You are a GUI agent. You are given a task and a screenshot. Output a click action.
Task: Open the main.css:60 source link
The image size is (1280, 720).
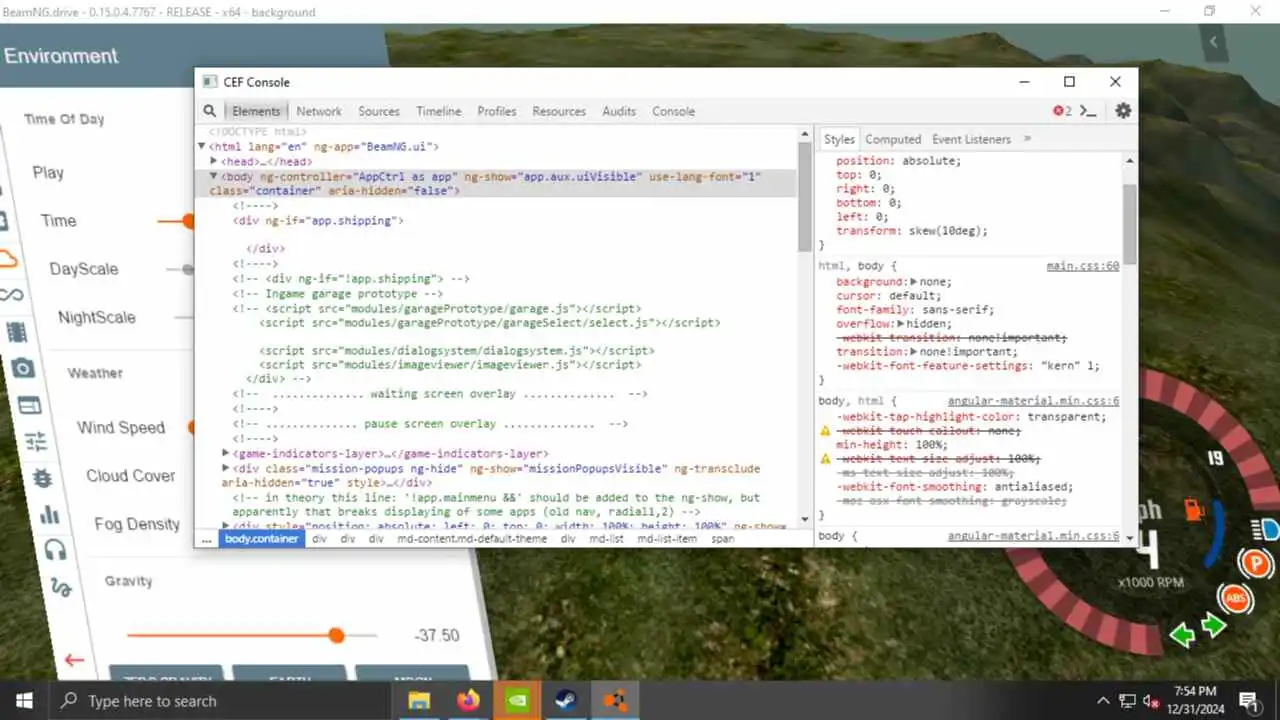click(1083, 266)
